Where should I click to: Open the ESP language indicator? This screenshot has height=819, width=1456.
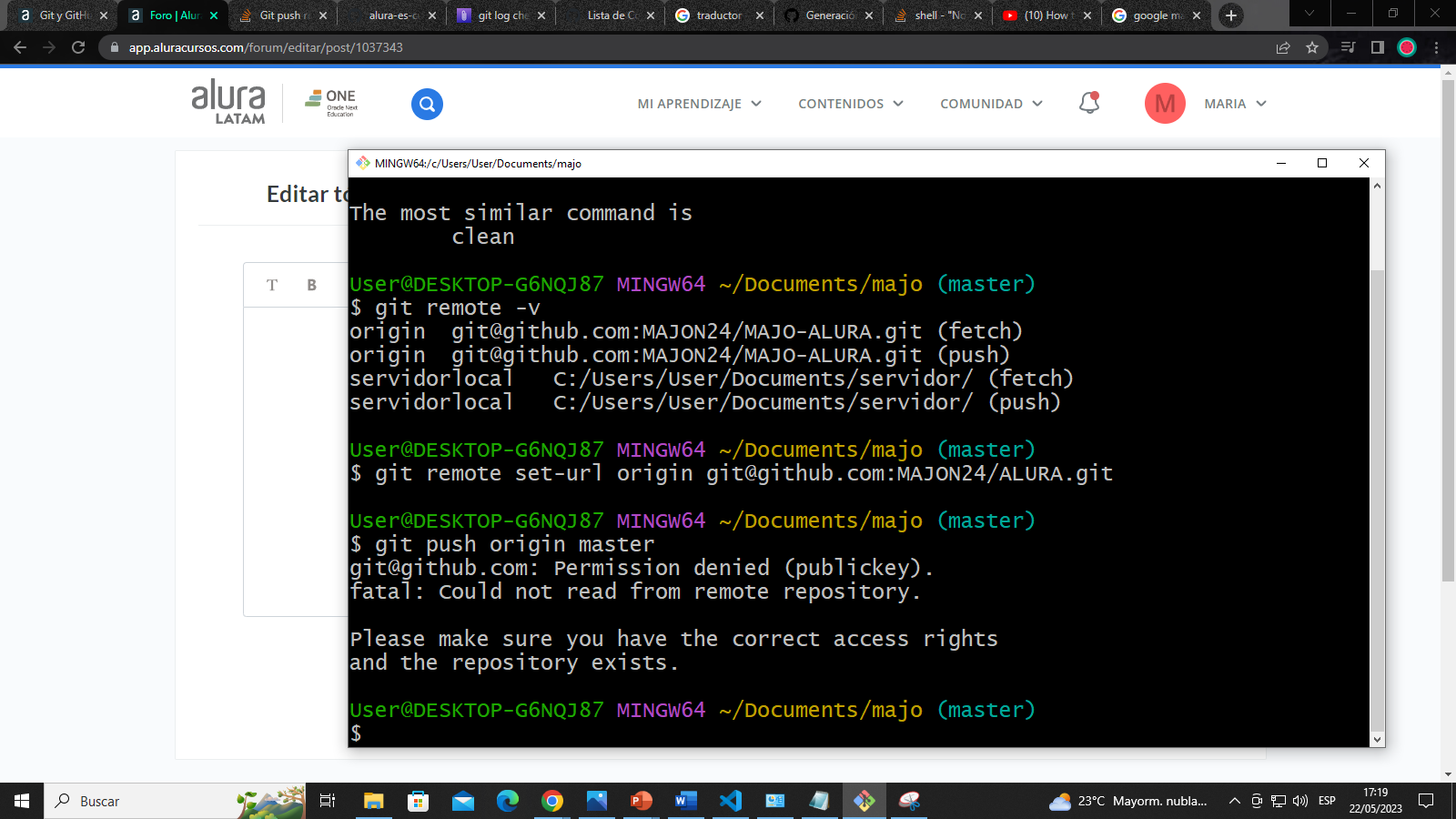tap(1327, 801)
